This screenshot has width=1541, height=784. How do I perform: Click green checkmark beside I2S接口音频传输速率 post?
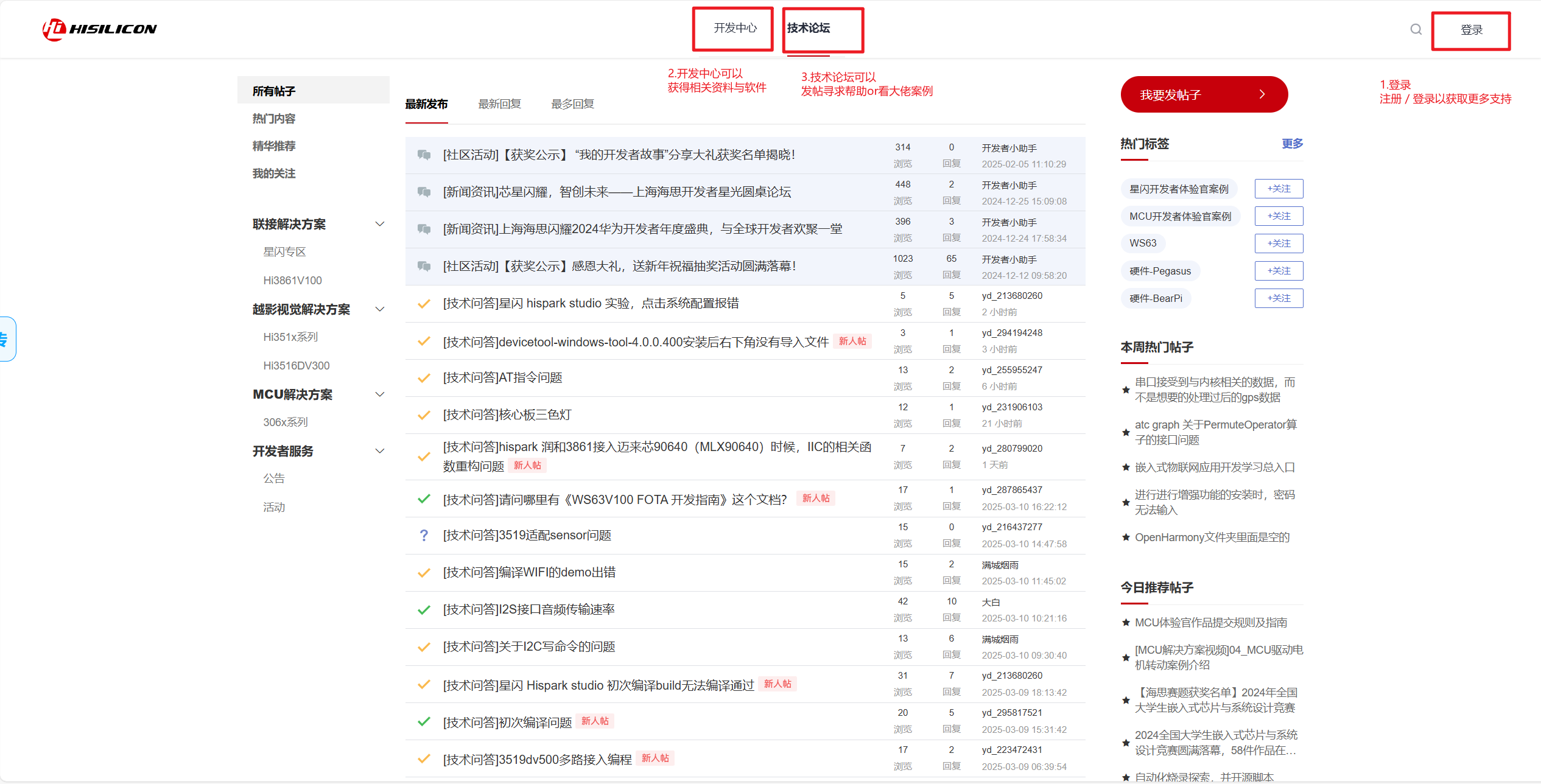click(x=424, y=609)
